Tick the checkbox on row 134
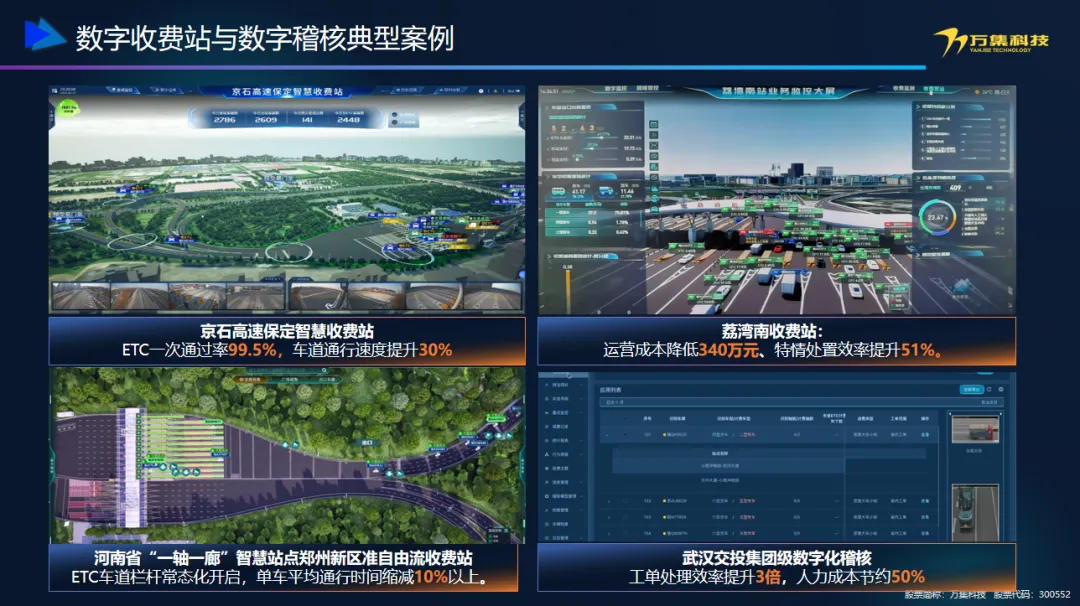This screenshot has height=606, width=1080. 625,533
